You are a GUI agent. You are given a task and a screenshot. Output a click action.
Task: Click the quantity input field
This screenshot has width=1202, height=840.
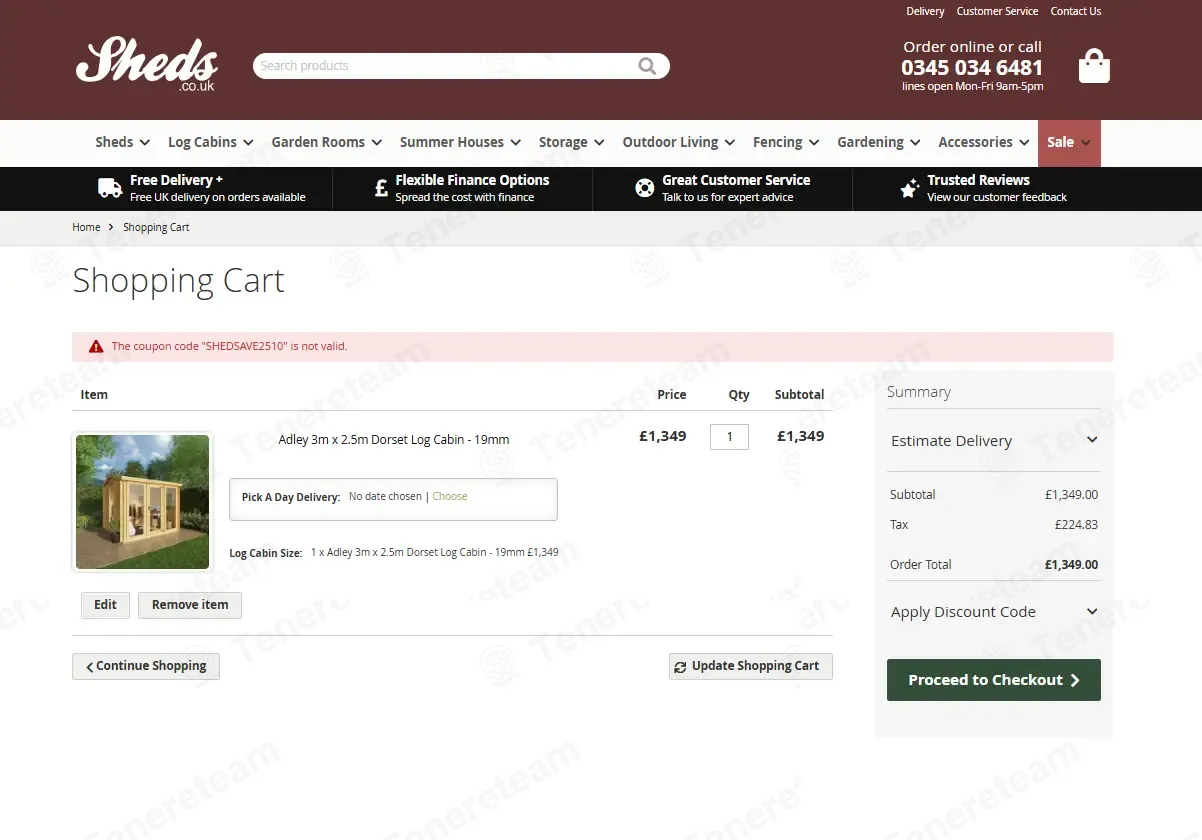point(729,437)
